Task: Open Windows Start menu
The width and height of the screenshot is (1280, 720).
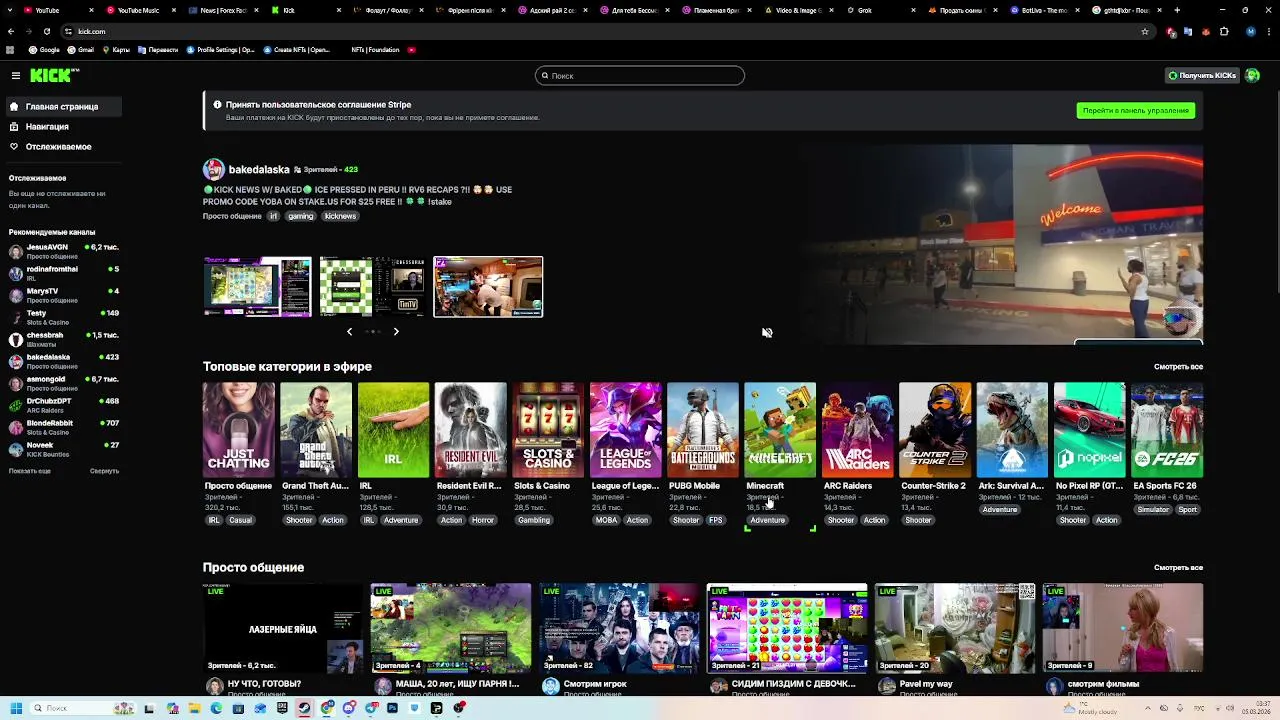Action: 15,708
